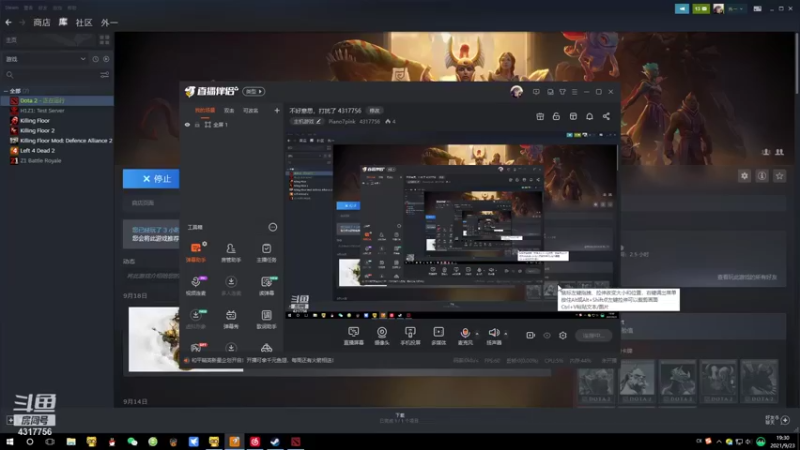This screenshot has height=450, width=800.
Task: Open WeChat from the Windows taskbar
Action: (x=132, y=442)
